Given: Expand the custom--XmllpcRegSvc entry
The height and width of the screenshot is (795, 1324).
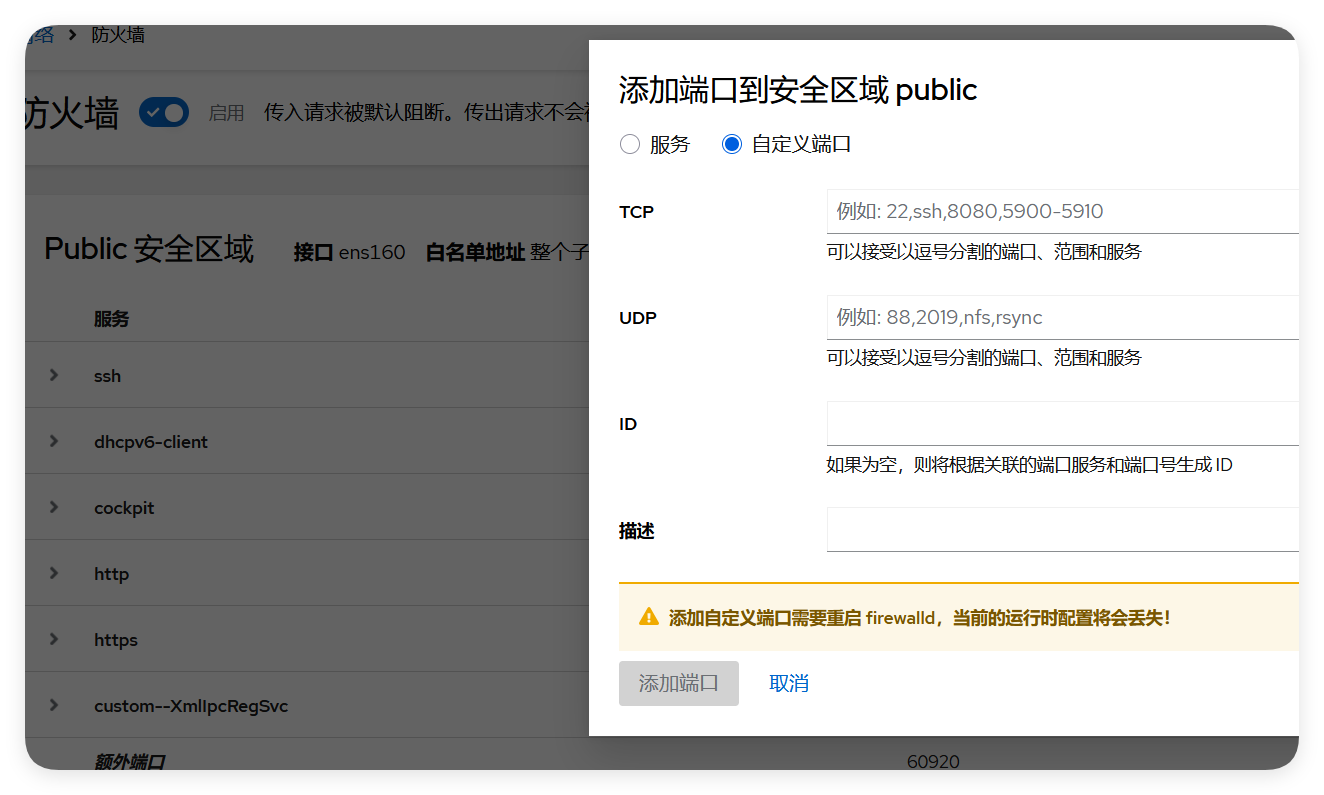Looking at the screenshot, I should click(x=54, y=705).
